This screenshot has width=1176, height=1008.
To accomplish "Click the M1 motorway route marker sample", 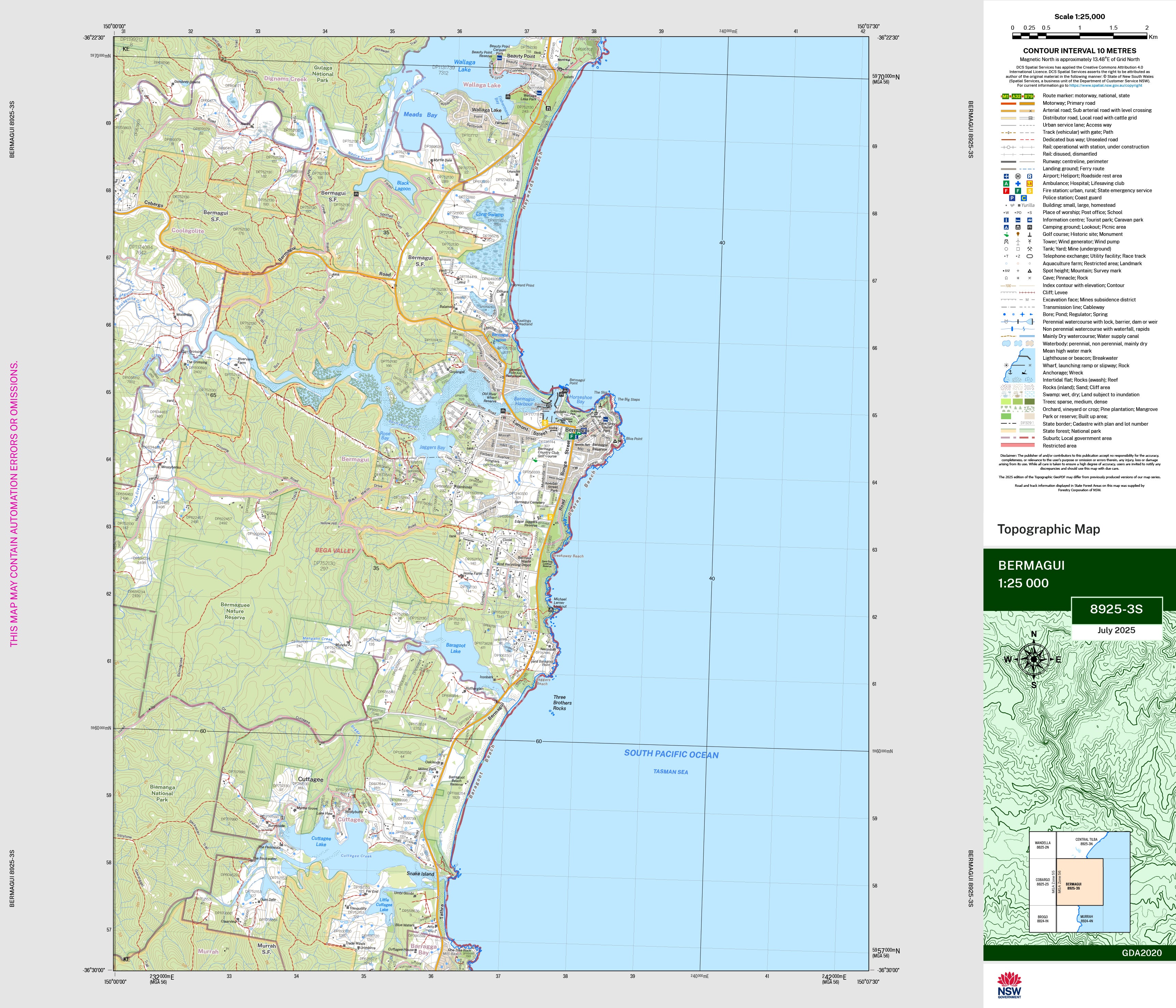I will [x=1006, y=97].
